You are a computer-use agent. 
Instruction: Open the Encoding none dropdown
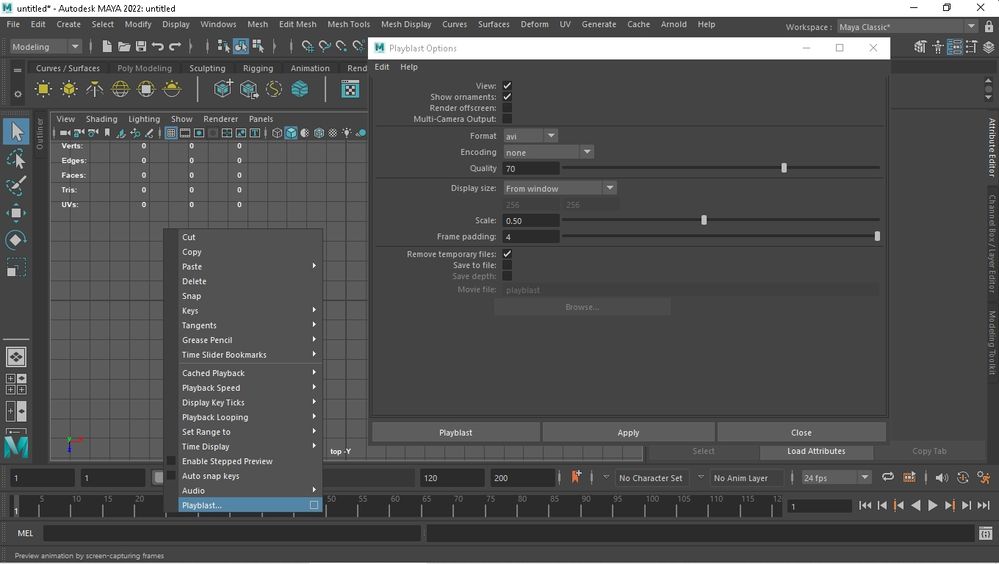point(549,152)
